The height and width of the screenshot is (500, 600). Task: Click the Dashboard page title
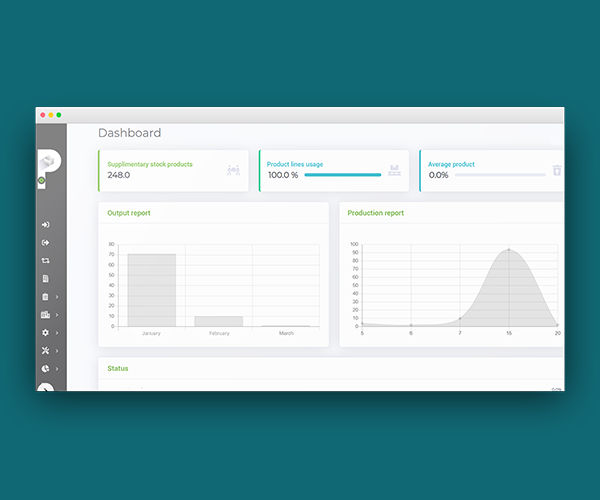coord(130,133)
